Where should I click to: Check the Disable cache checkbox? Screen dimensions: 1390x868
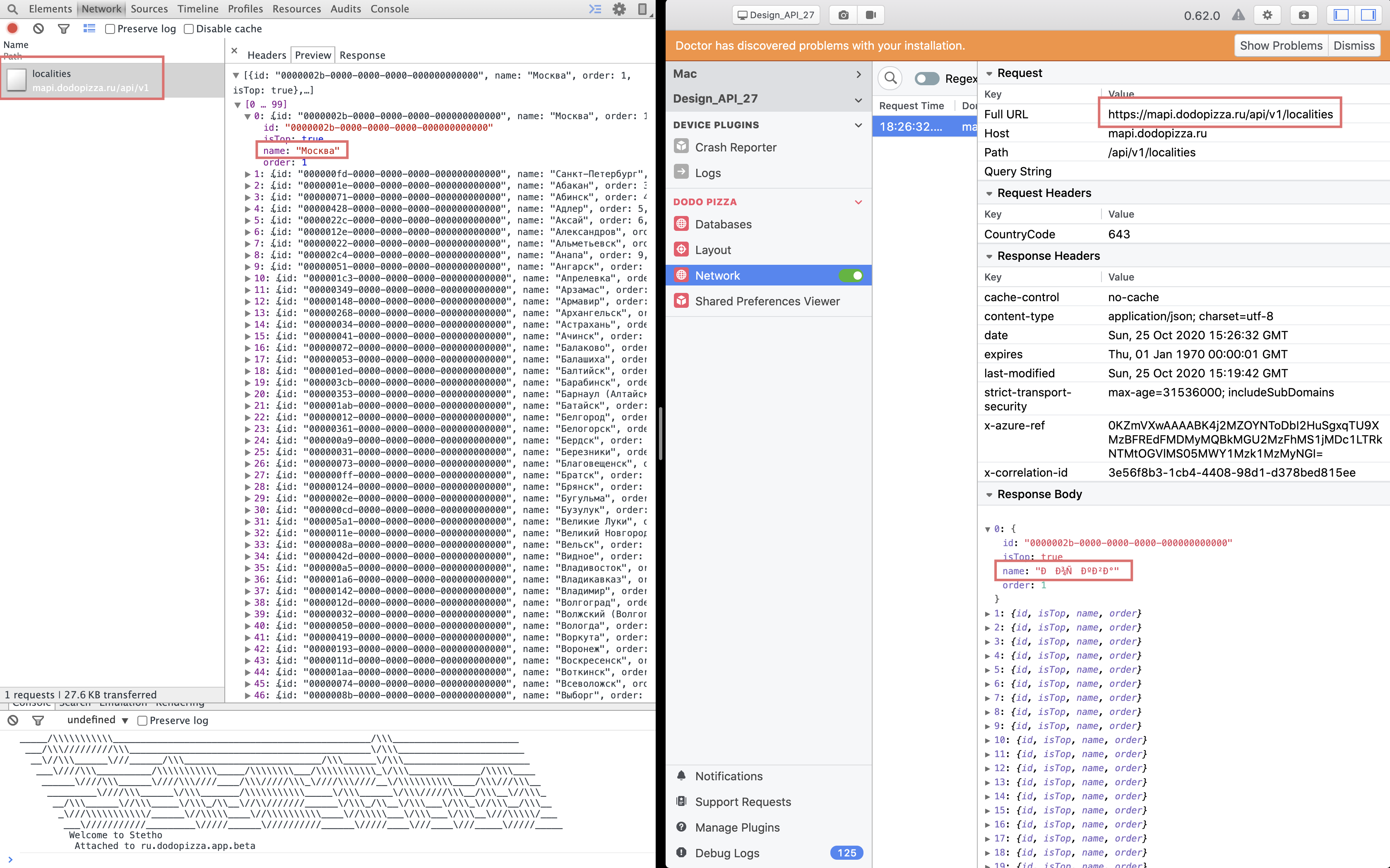click(189, 29)
